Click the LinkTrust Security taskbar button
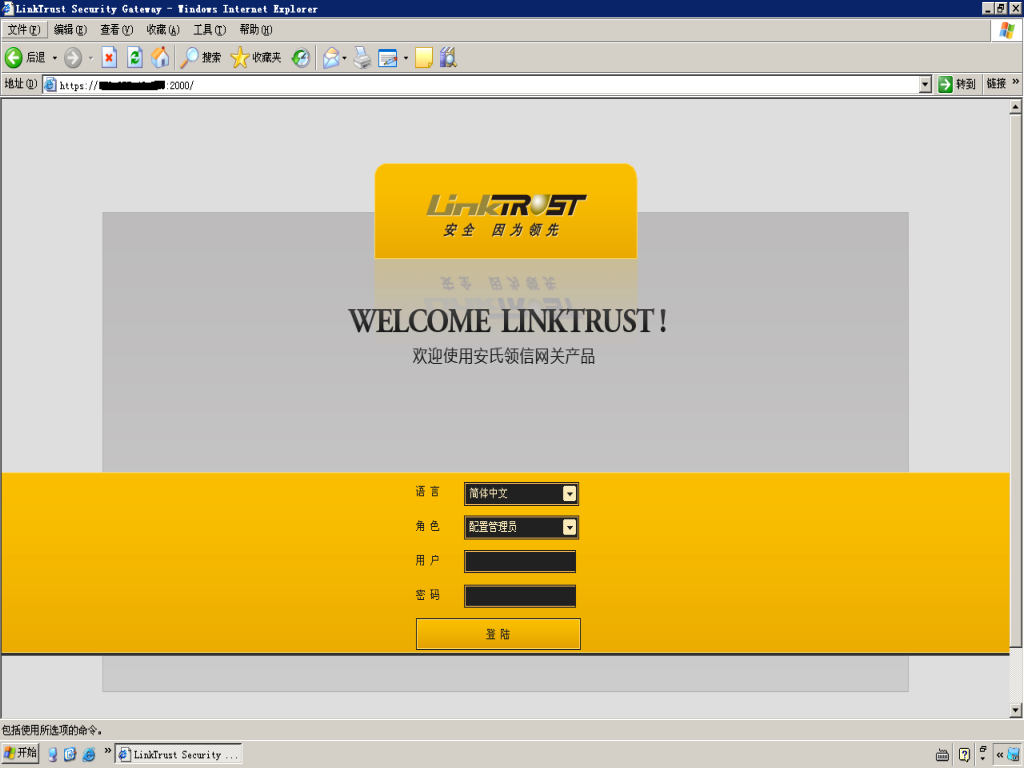Viewport: 1024px width, 768px height. click(x=179, y=754)
